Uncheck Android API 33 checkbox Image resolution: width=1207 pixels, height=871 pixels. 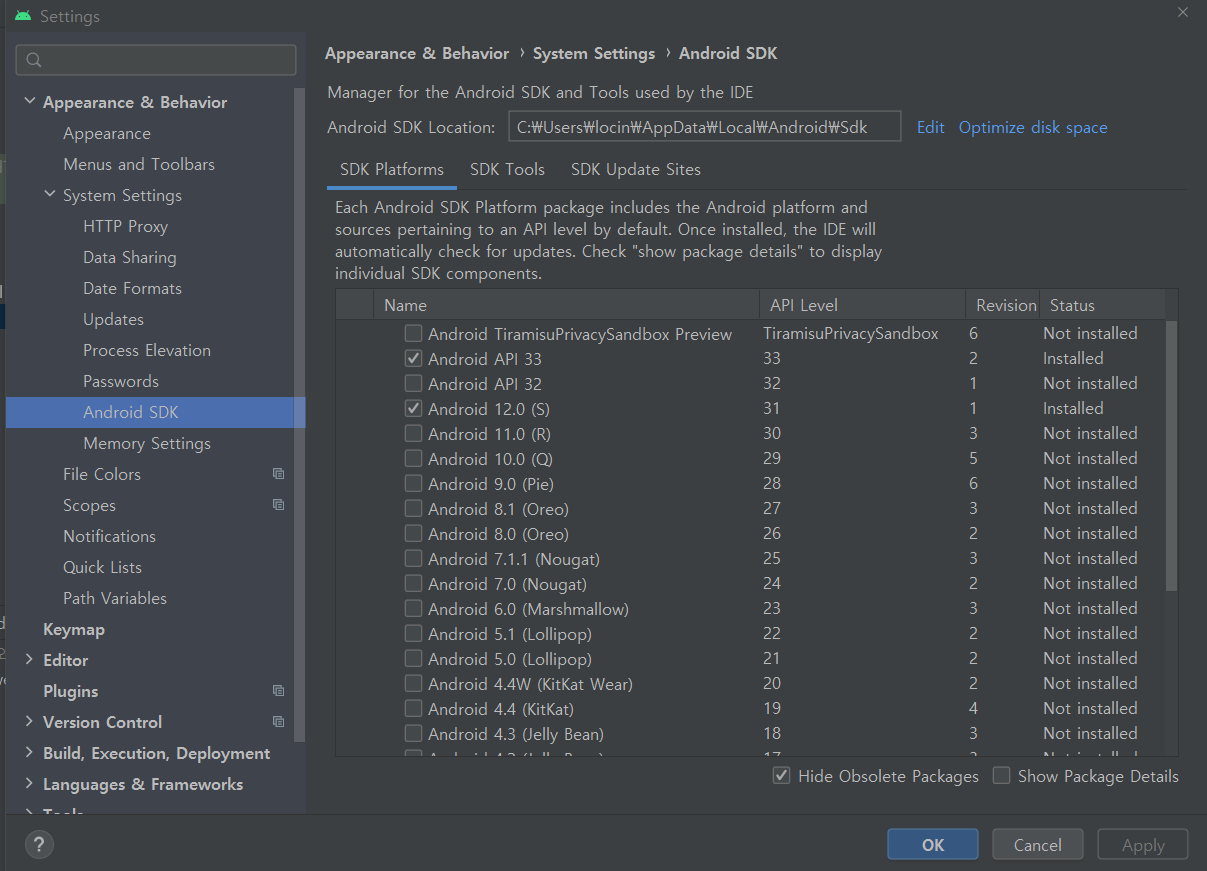click(x=413, y=359)
